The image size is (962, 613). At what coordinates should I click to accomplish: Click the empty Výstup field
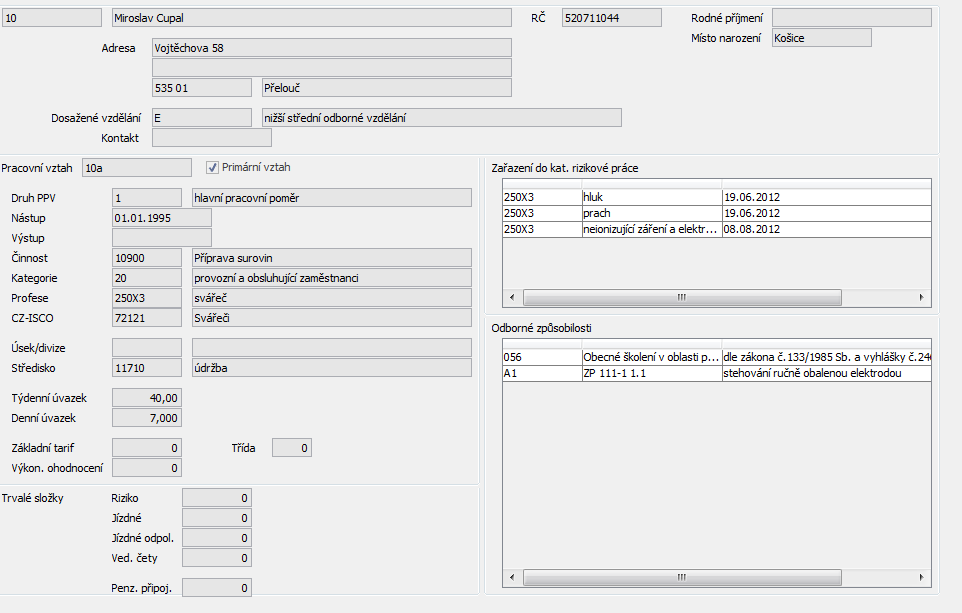pos(161,238)
